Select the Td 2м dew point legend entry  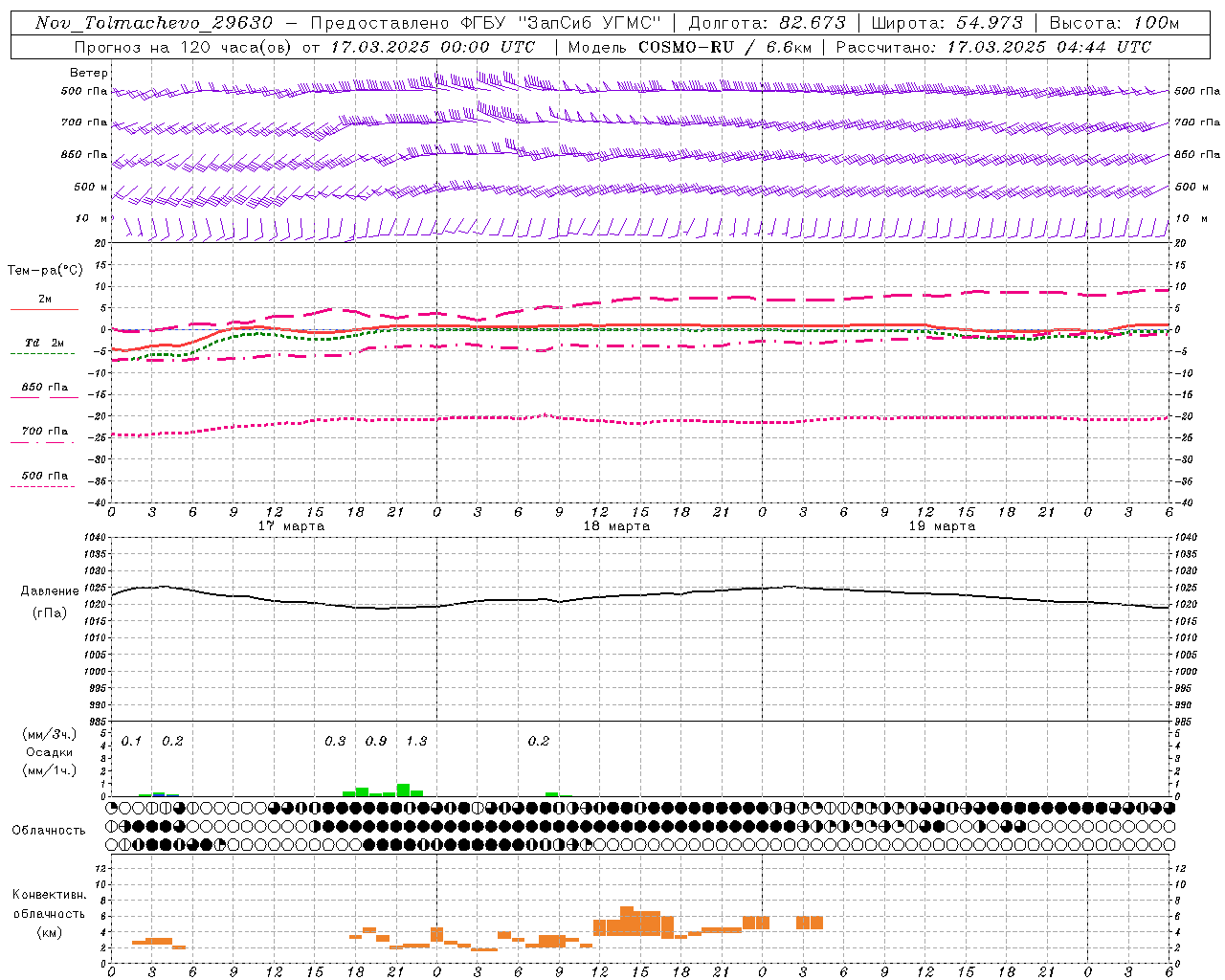(x=45, y=343)
